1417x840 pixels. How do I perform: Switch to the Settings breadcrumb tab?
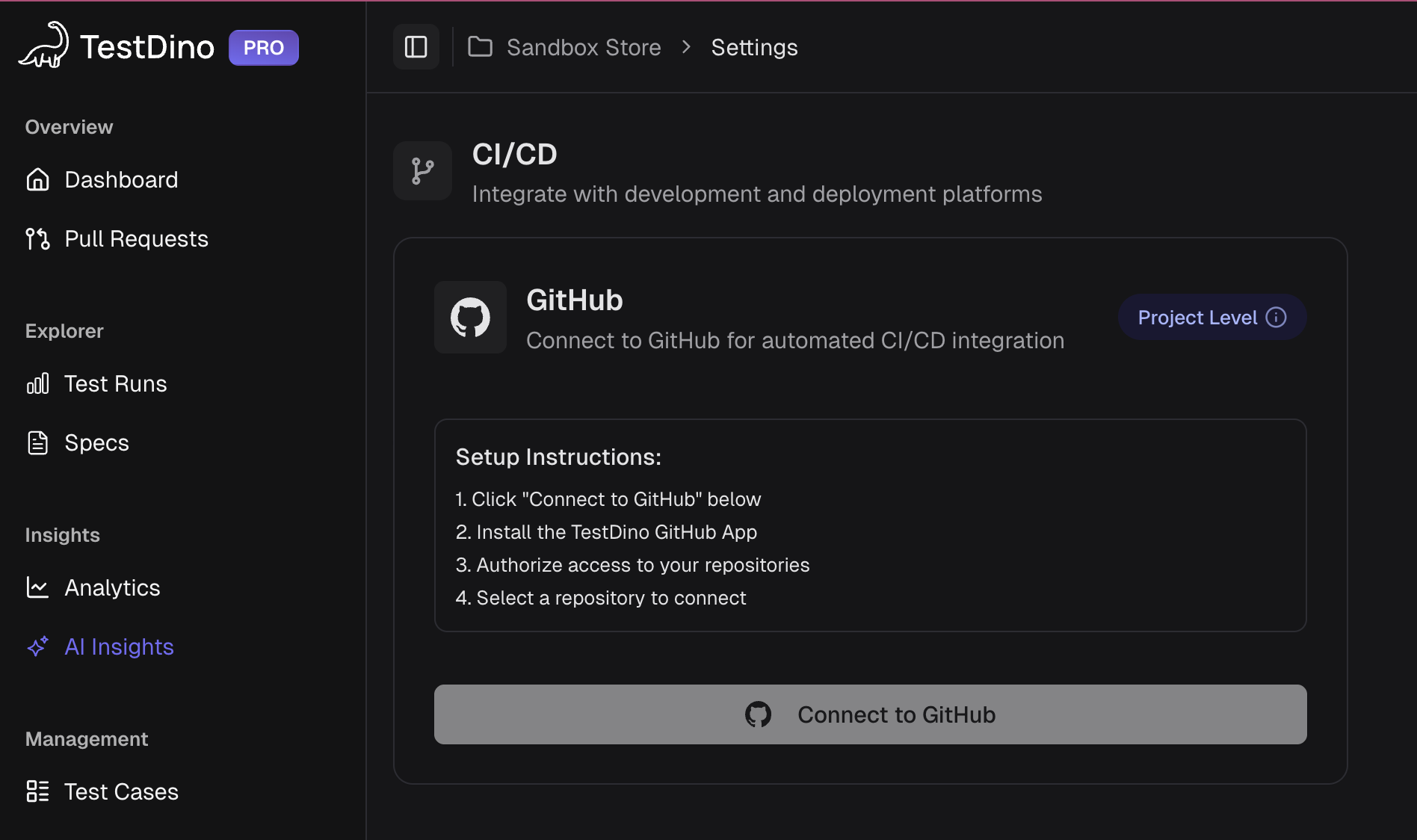click(754, 47)
